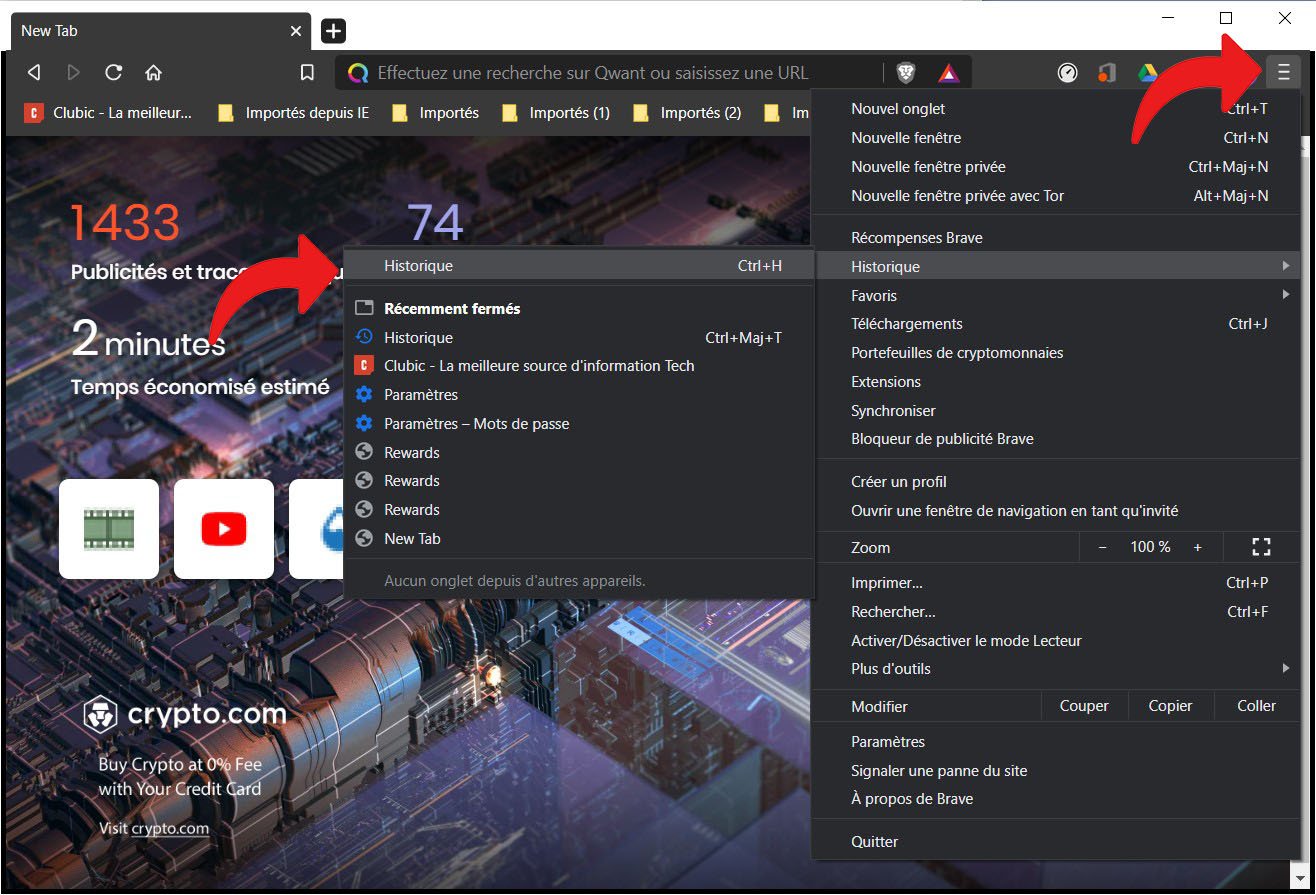The image size is (1316, 895).
Task: Click the Historique clock icon in the submenu
Action: (x=365, y=337)
